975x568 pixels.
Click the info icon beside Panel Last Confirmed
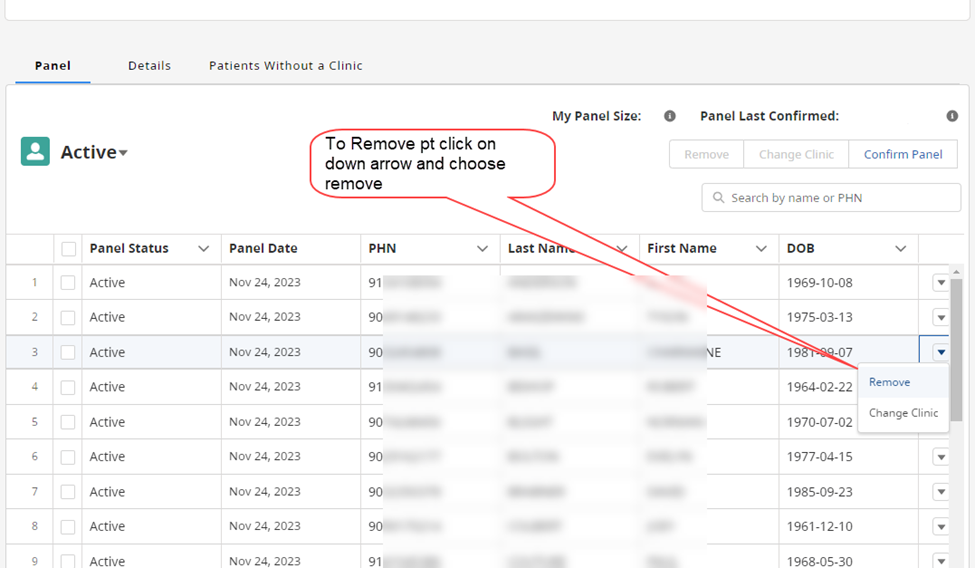click(952, 116)
